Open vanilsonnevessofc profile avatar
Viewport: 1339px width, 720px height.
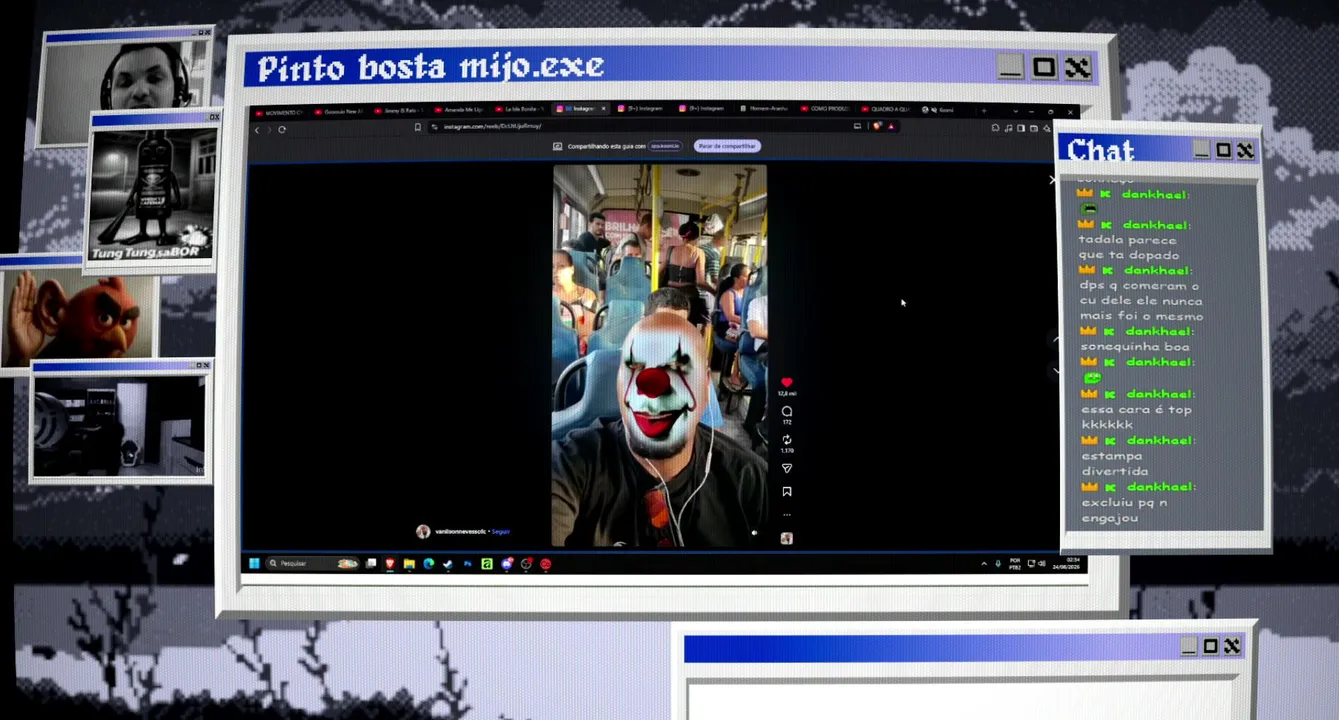click(423, 532)
